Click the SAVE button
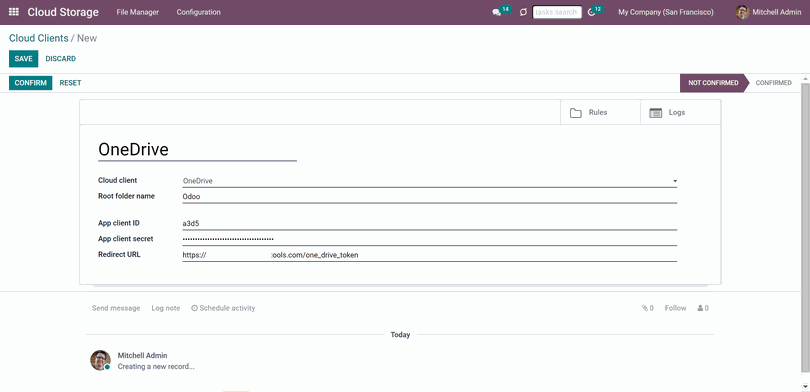 pyautogui.click(x=23, y=59)
